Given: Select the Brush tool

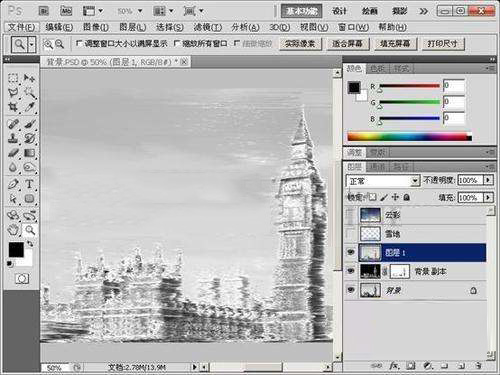Looking at the screenshot, I should pos(29,124).
